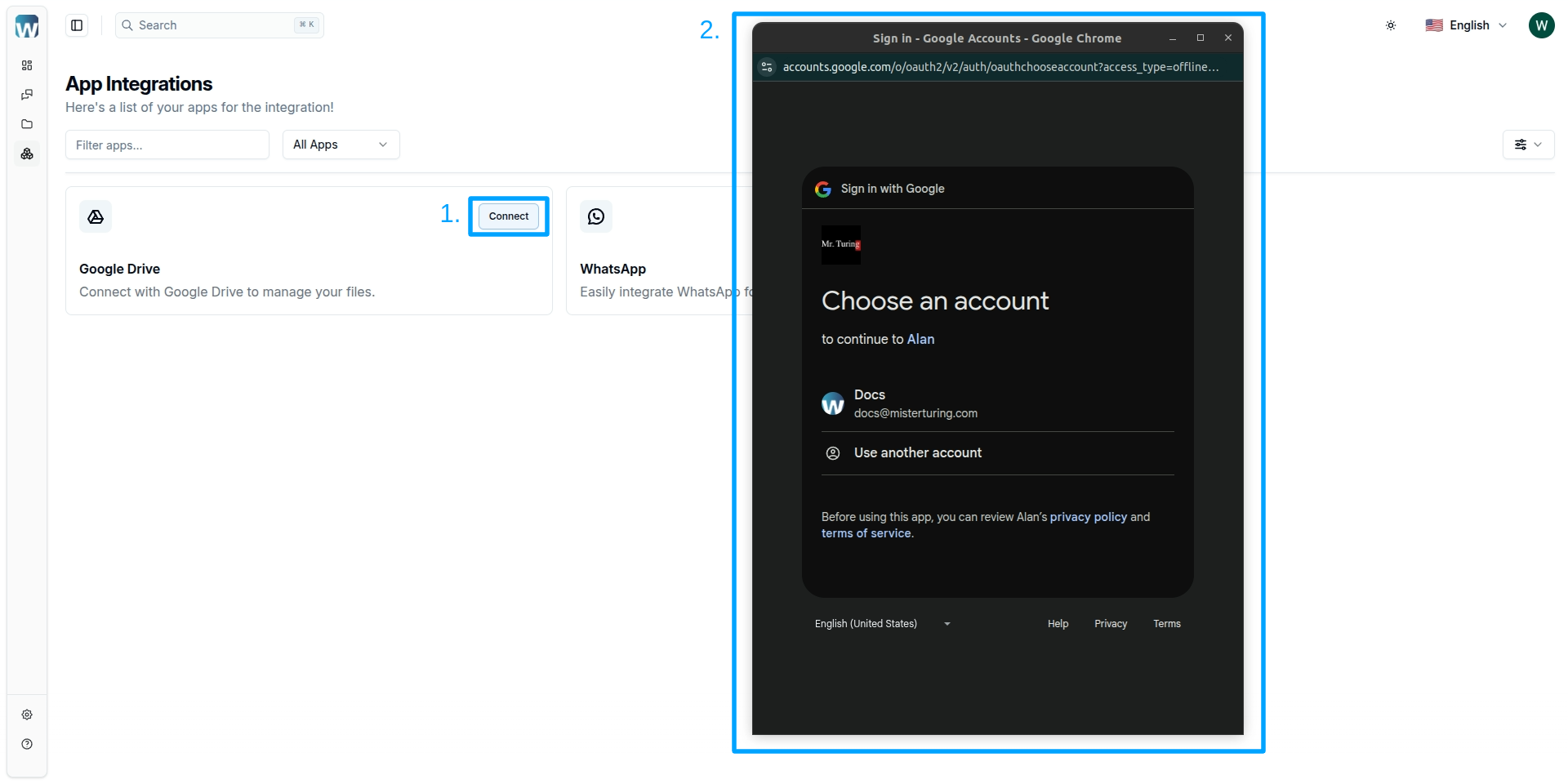Open the W avatar in the top-right

[1542, 24]
